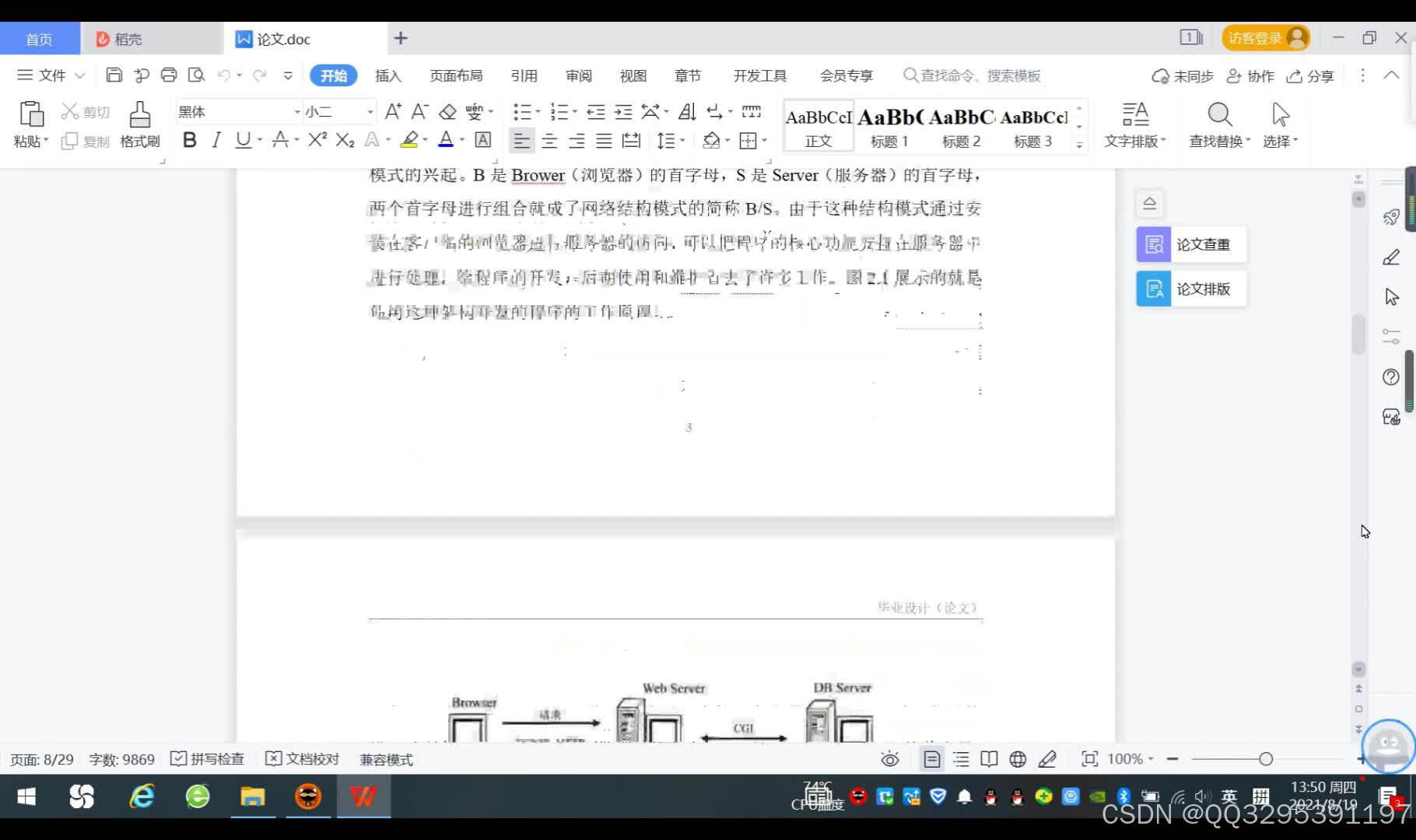Open the font name dropdown (黑体)
This screenshot has height=840, width=1416.
pyautogui.click(x=296, y=112)
